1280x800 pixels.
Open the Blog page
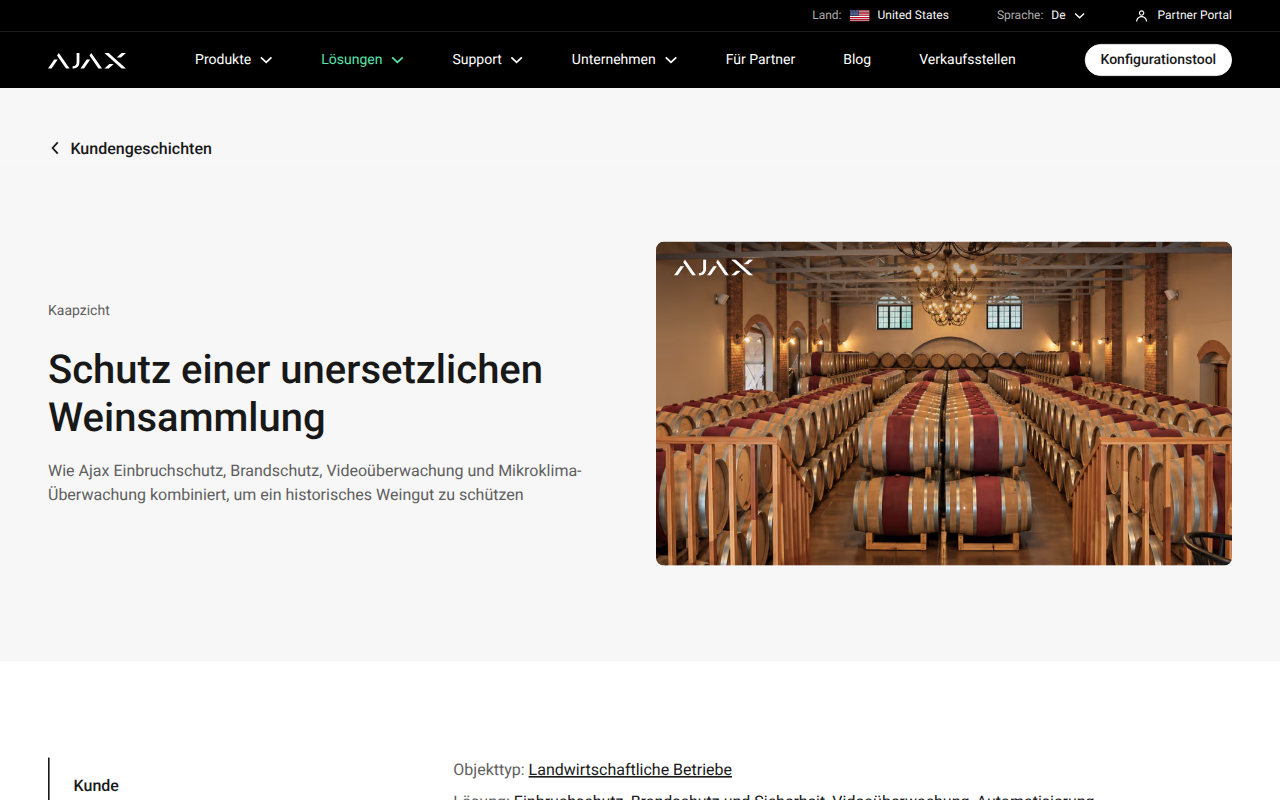click(857, 60)
